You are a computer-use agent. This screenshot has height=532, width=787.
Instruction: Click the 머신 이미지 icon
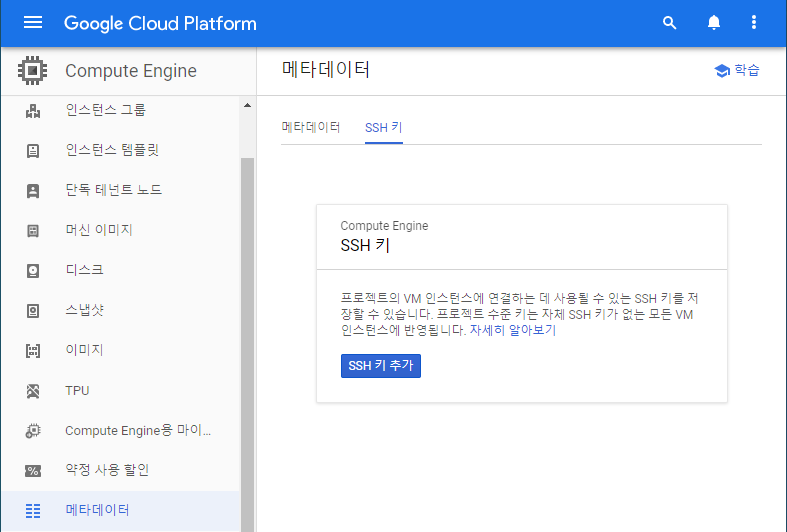[33, 231]
